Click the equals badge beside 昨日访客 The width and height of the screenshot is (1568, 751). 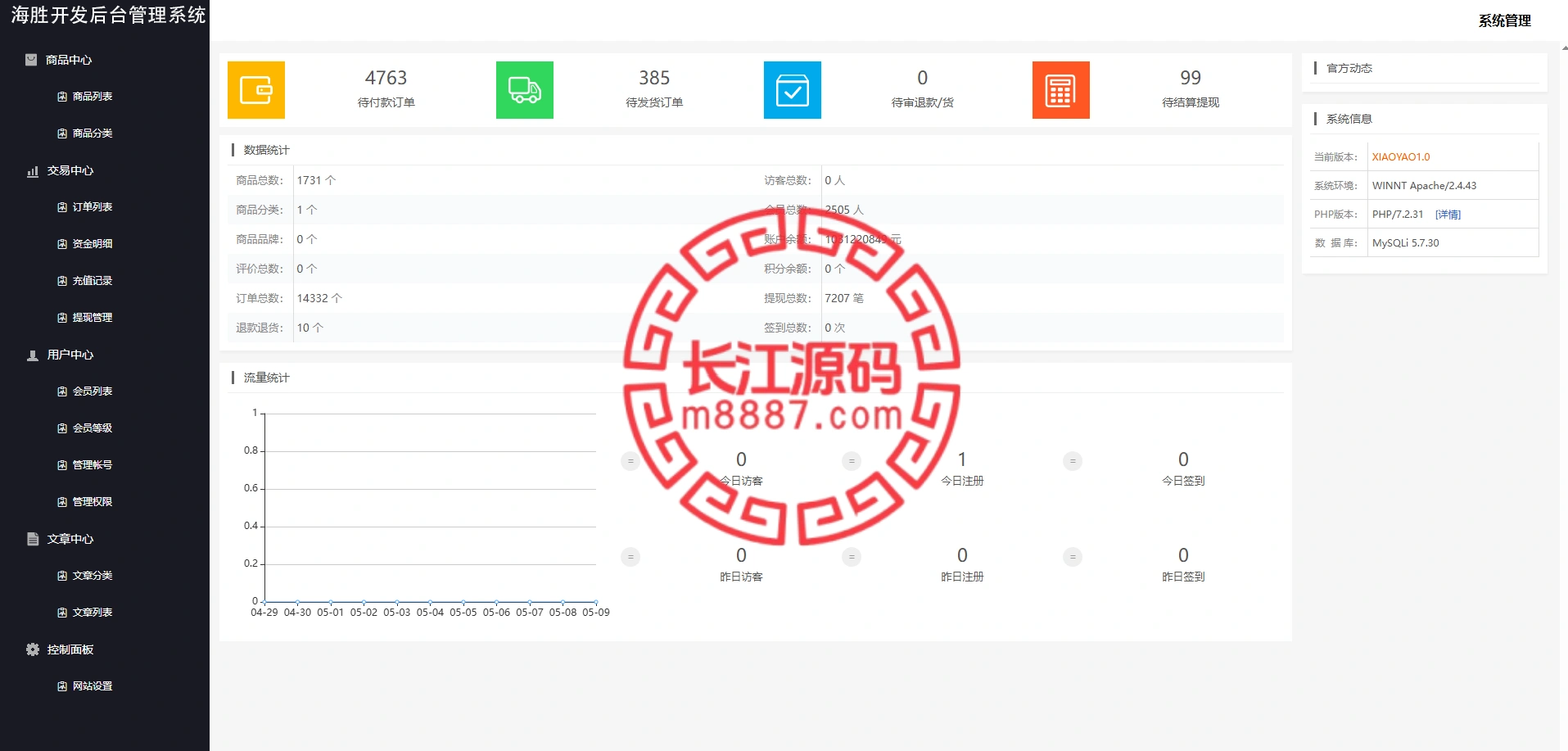tap(630, 557)
